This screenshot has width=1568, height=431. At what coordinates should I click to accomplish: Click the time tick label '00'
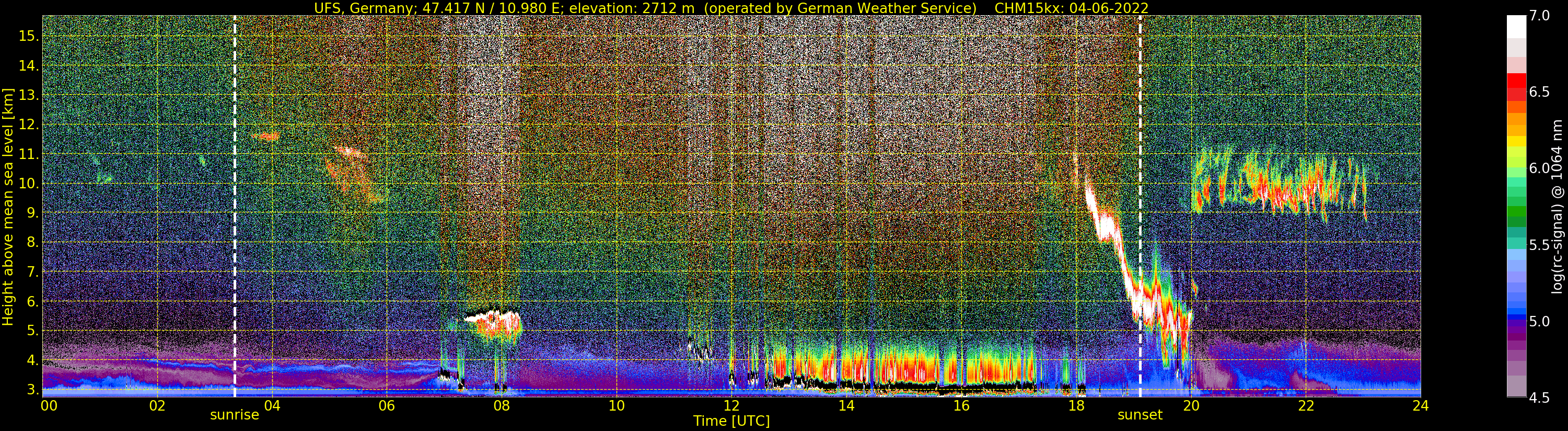coord(49,405)
